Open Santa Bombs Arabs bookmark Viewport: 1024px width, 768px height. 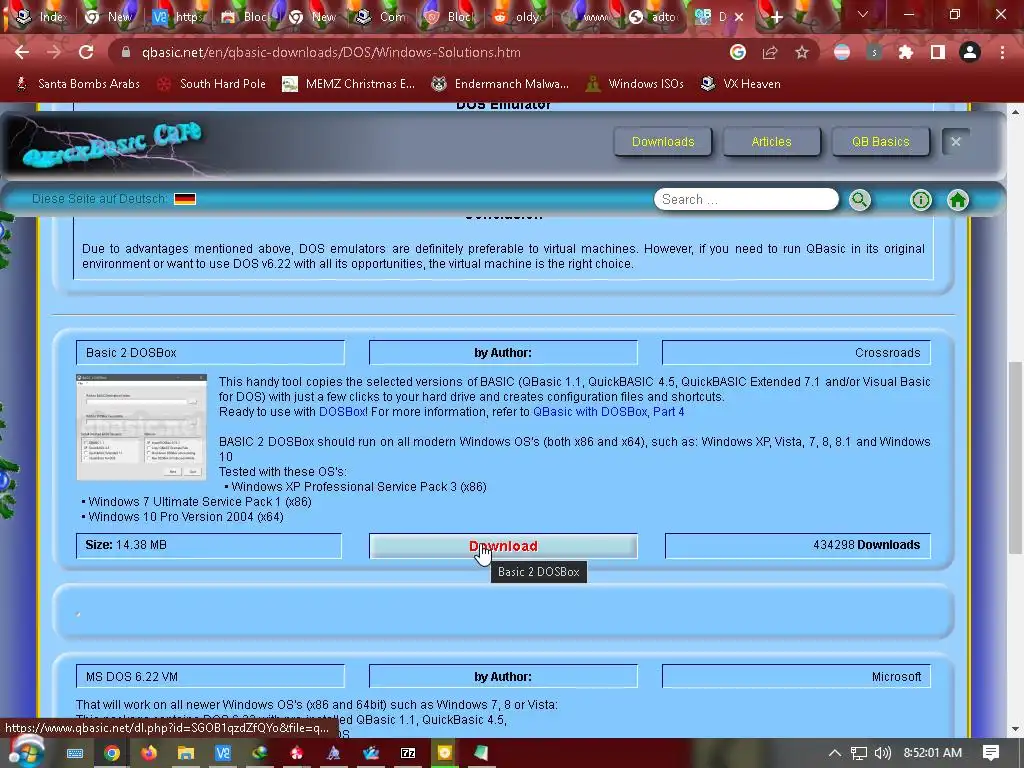(x=78, y=84)
